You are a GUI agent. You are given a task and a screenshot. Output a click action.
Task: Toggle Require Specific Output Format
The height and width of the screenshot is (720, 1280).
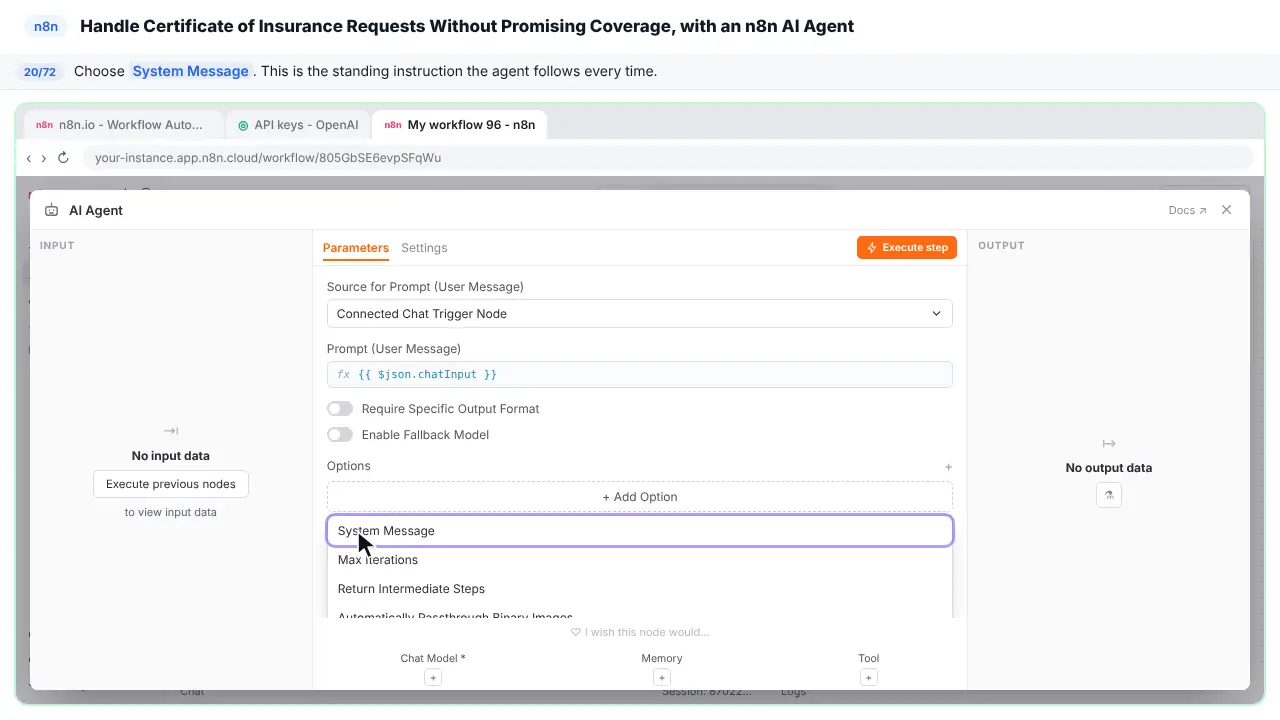[x=340, y=409]
